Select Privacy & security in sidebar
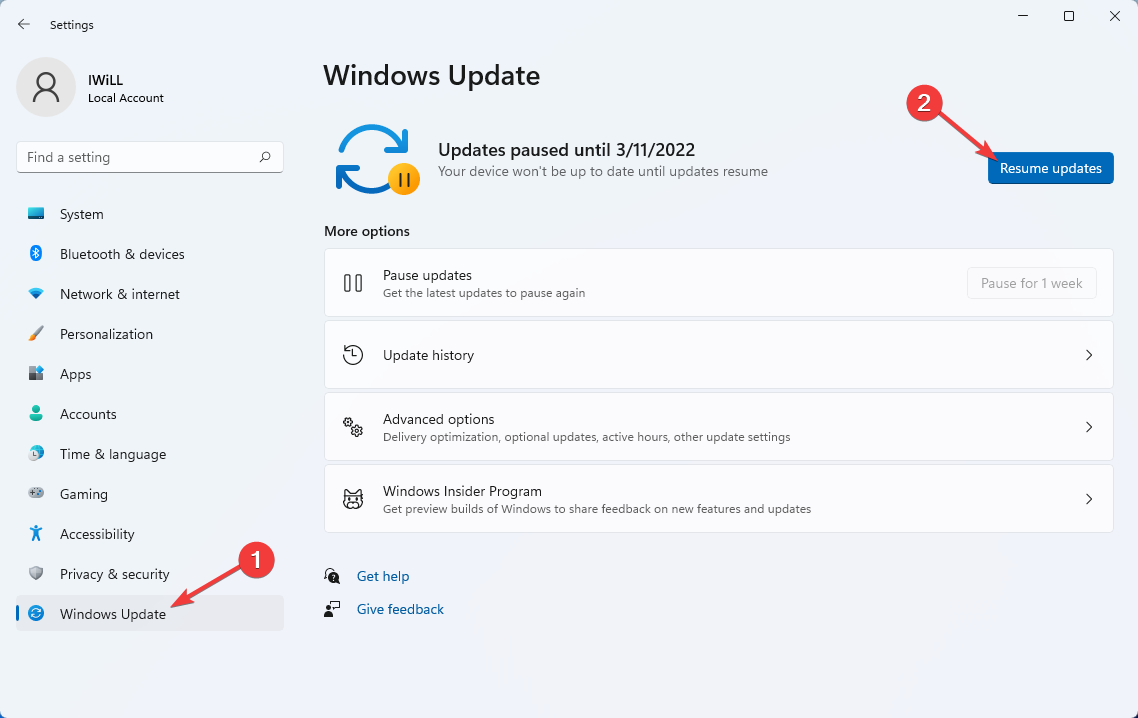 click(x=150, y=573)
